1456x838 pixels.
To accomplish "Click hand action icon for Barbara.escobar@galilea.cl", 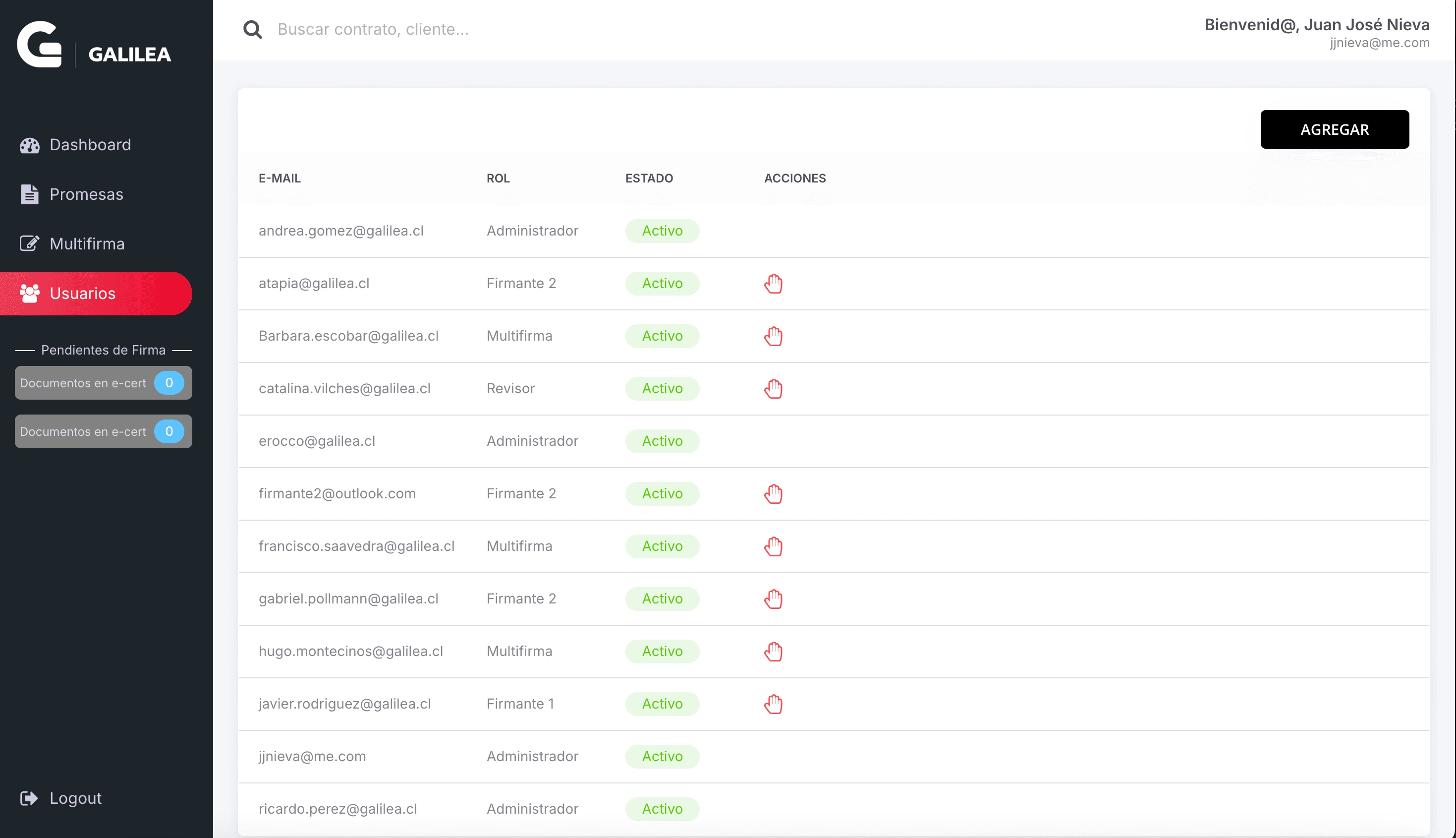I will [x=773, y=336].
